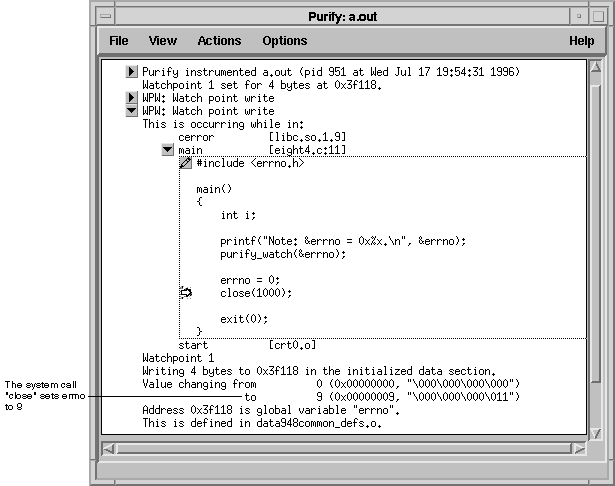Click 'Address 0x3f118 is global variable' line
The height and width of the screenshot is (486, 615).
pyautogui.click(x=271, y=410)
